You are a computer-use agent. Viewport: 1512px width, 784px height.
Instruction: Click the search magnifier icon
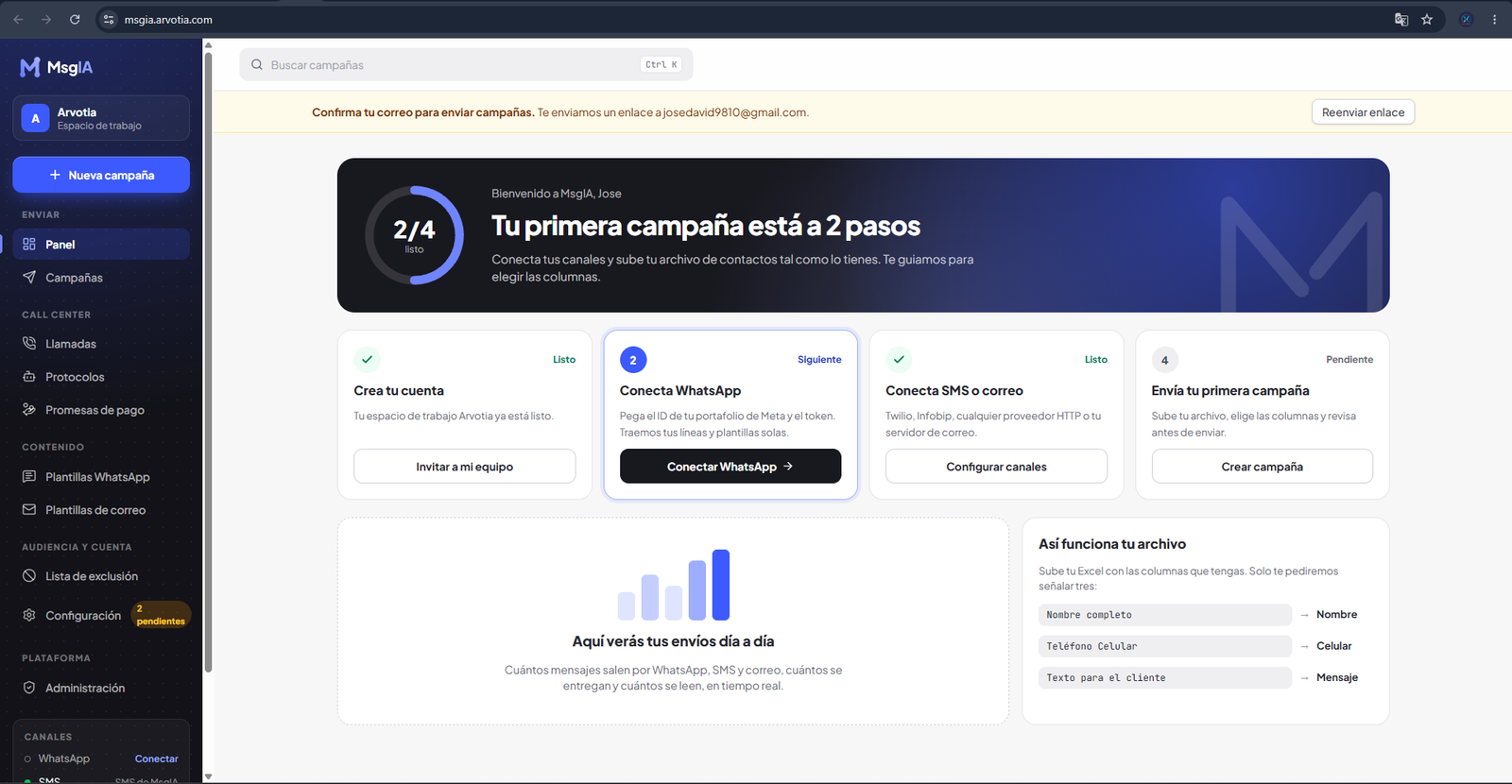[257, 65]
